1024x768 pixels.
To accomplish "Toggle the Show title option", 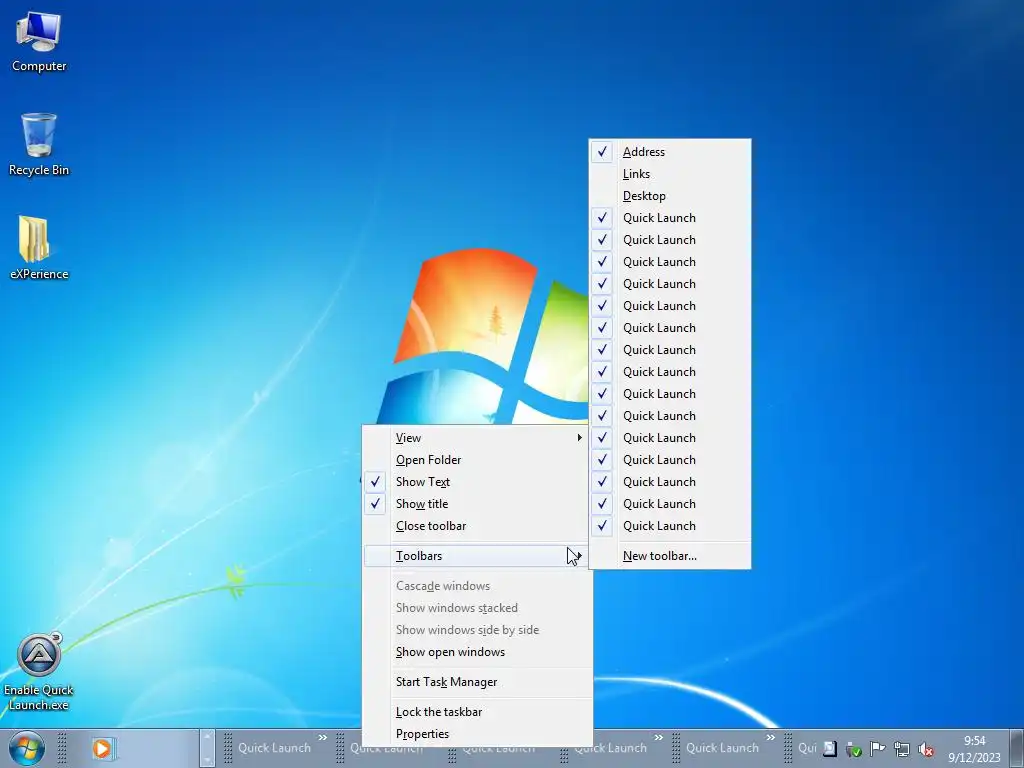I will tap(477, 504).
